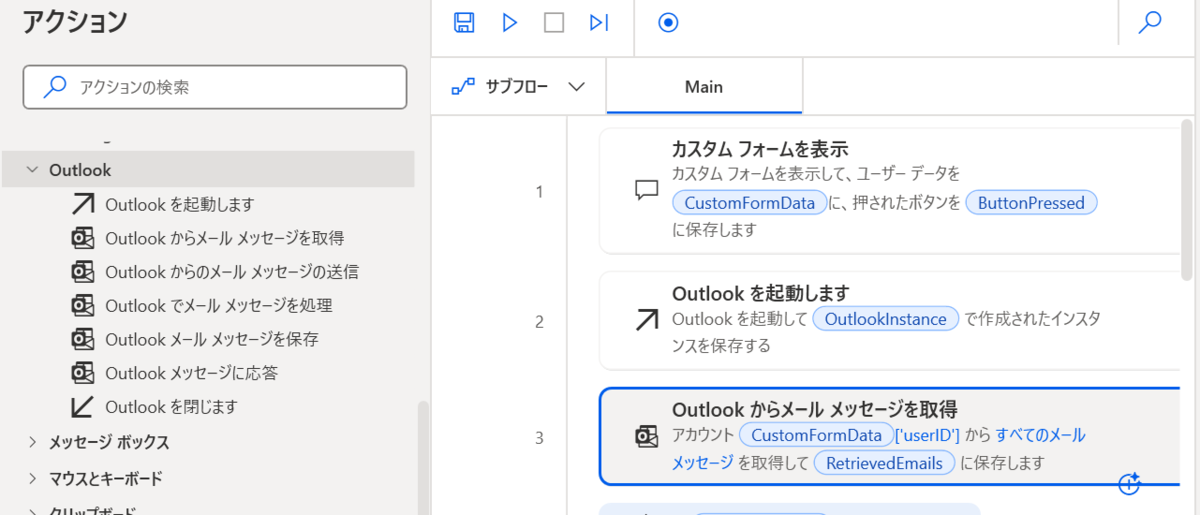This screenshot has height=515, width=1200.
Task: Click line number 3 in the gutter
Action: tap(540, 437)
